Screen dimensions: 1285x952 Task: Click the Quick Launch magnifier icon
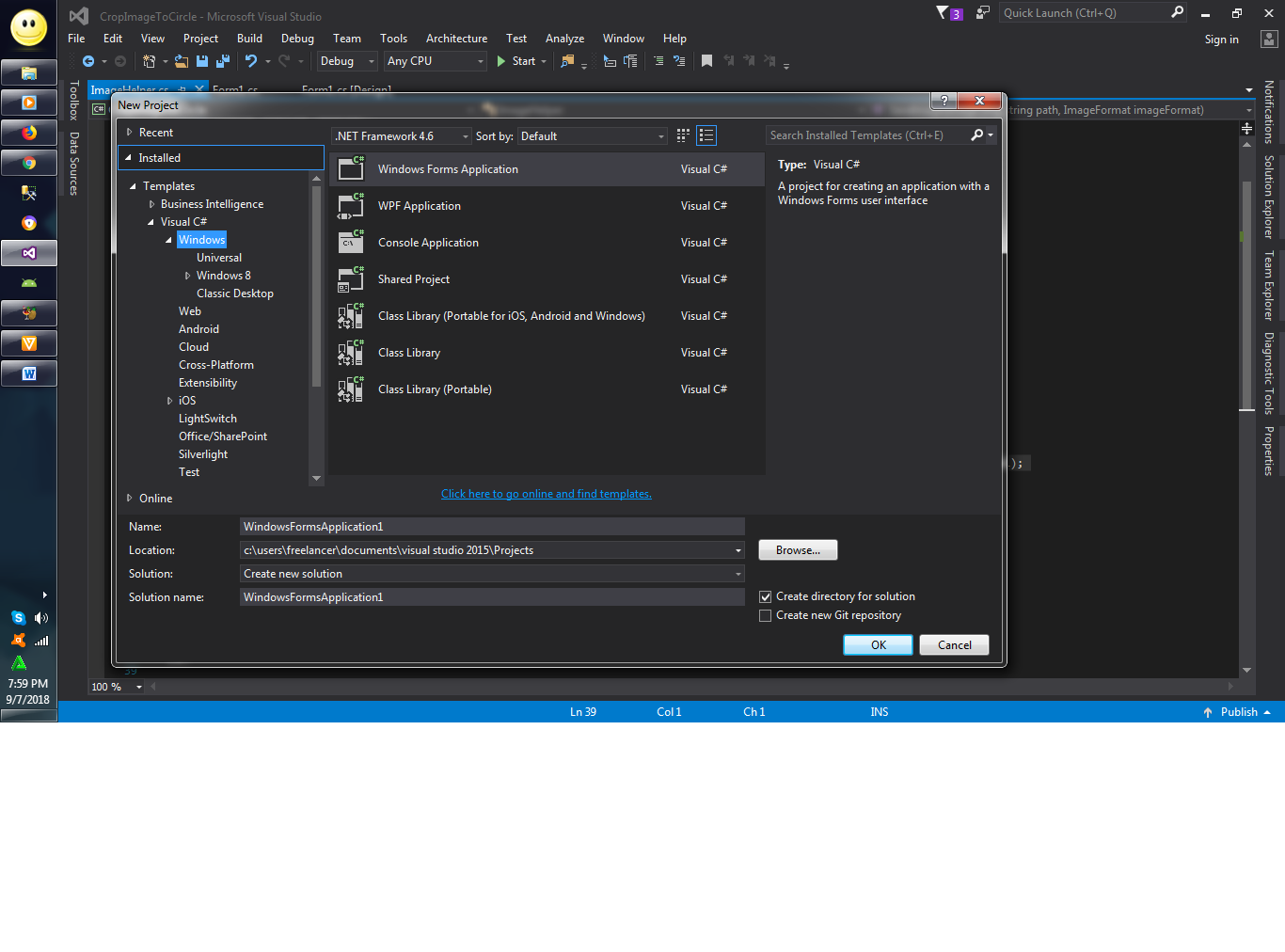click(x=1177, y=12)
